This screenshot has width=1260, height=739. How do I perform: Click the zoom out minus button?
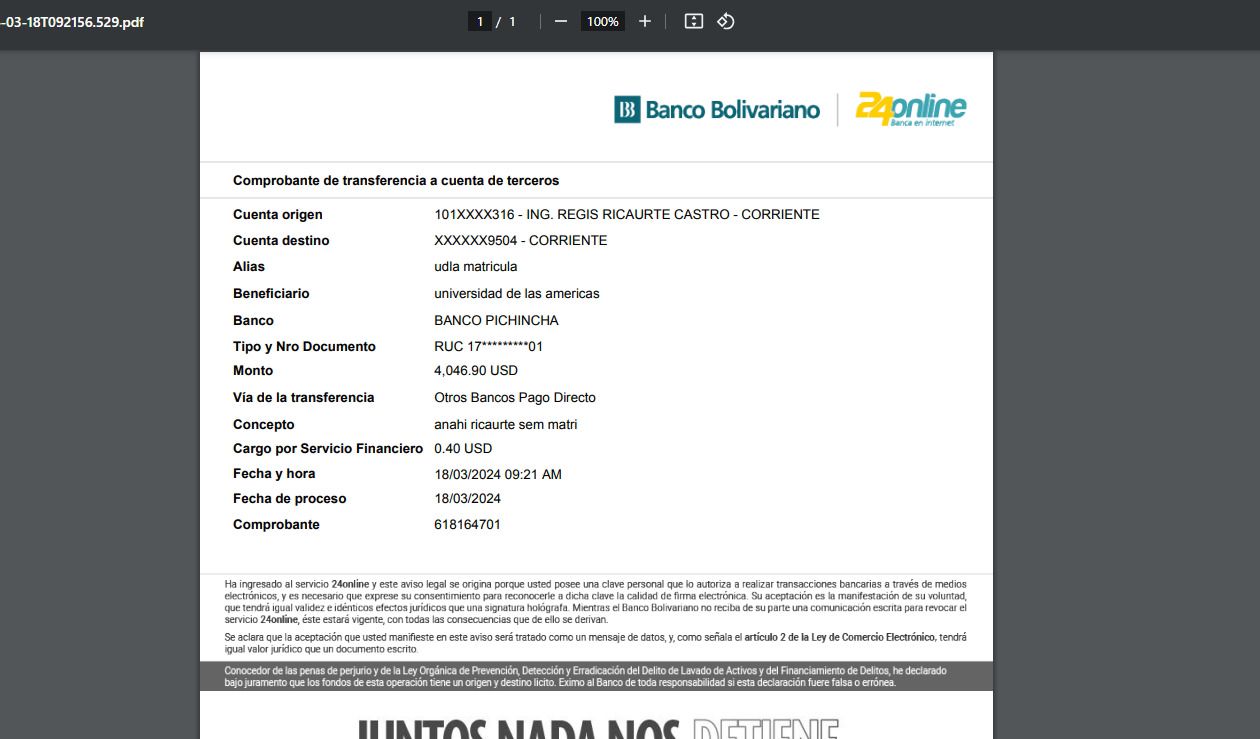click(561, 21)
